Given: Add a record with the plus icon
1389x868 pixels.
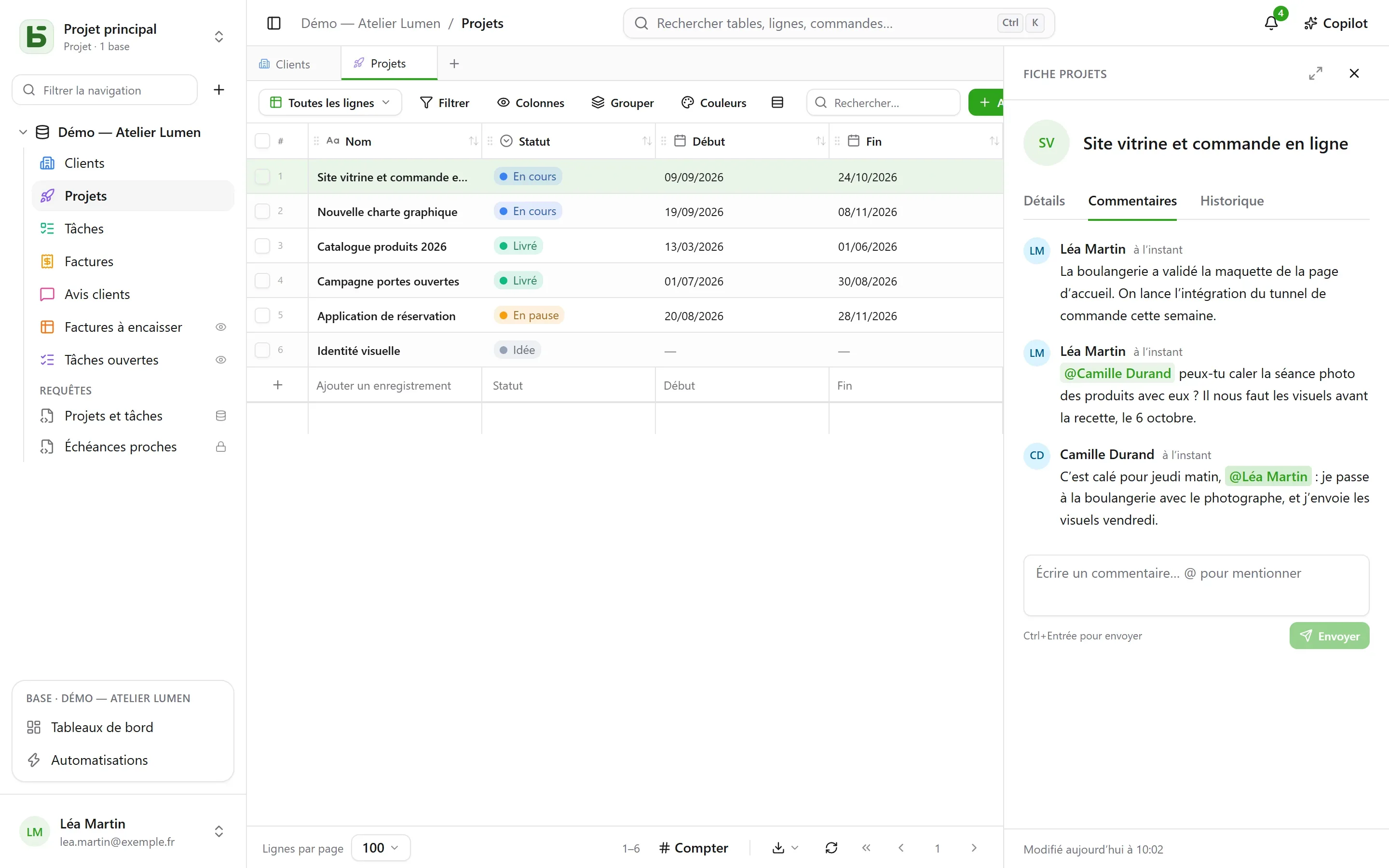Looking at the screenshot, I should click(278, 385).
